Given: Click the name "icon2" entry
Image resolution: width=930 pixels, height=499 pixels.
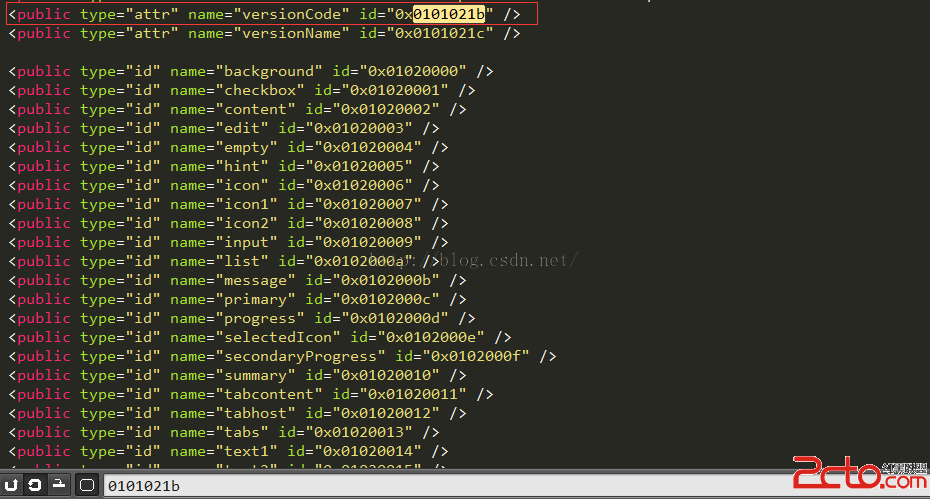Looking at the screenshot, I should point(246,223).
